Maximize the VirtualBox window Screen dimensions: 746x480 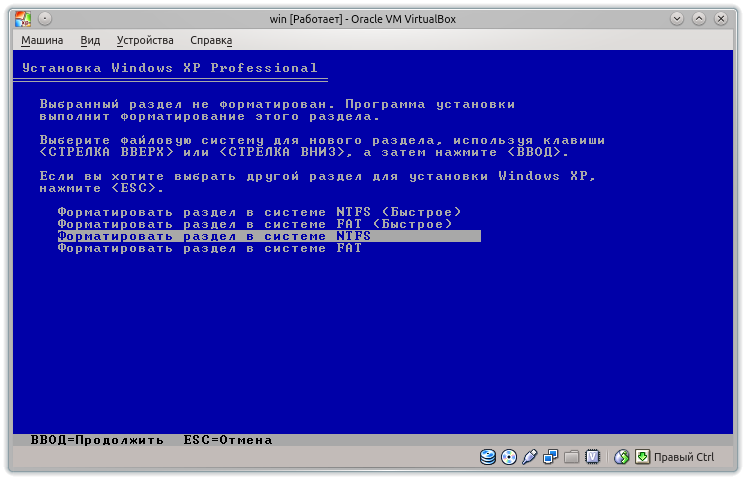698,19
